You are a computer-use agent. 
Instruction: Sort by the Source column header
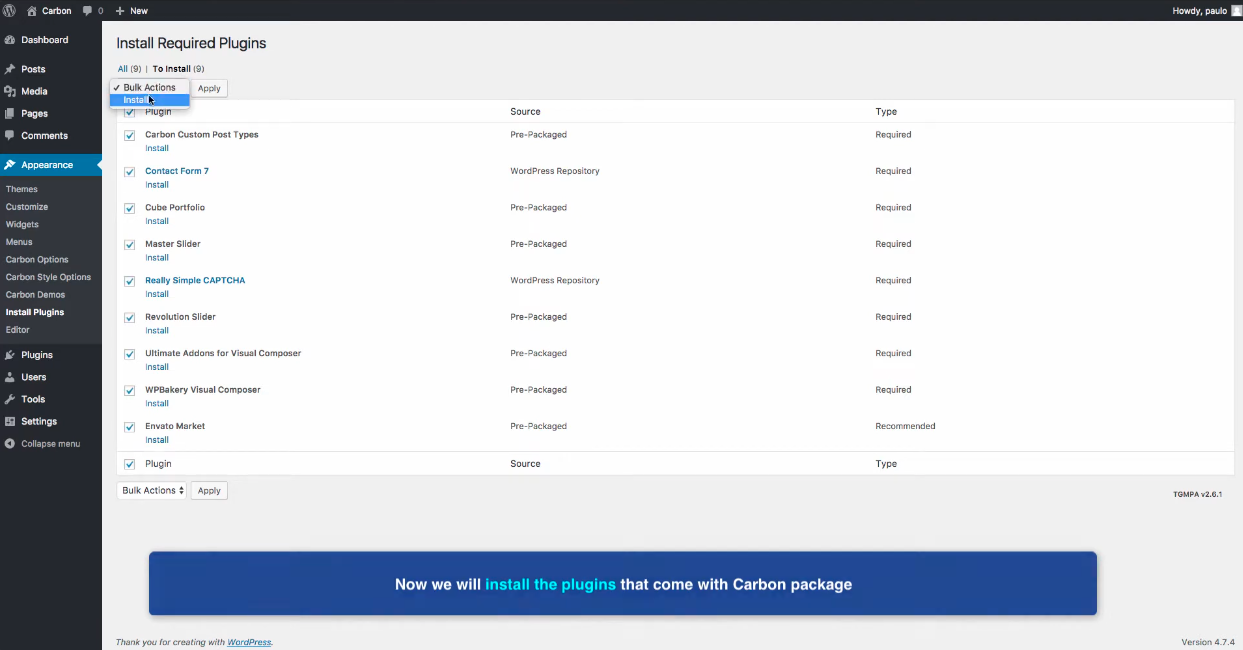[x=525, y=112]
